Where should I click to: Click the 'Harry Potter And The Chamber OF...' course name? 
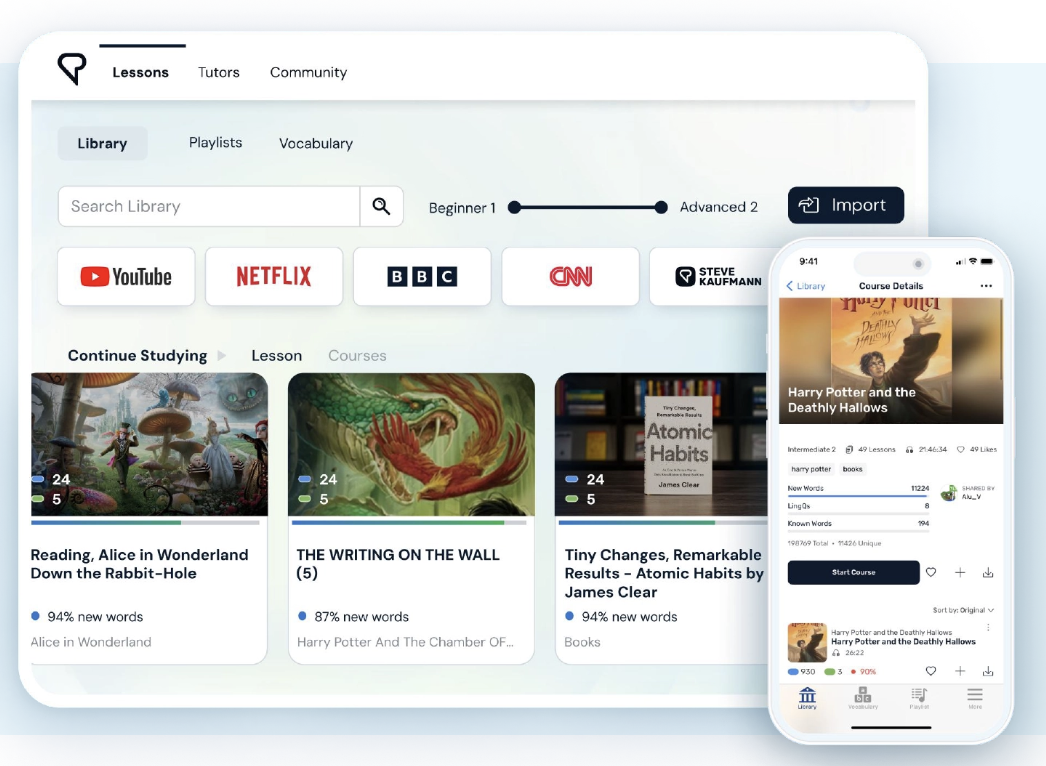405,642
